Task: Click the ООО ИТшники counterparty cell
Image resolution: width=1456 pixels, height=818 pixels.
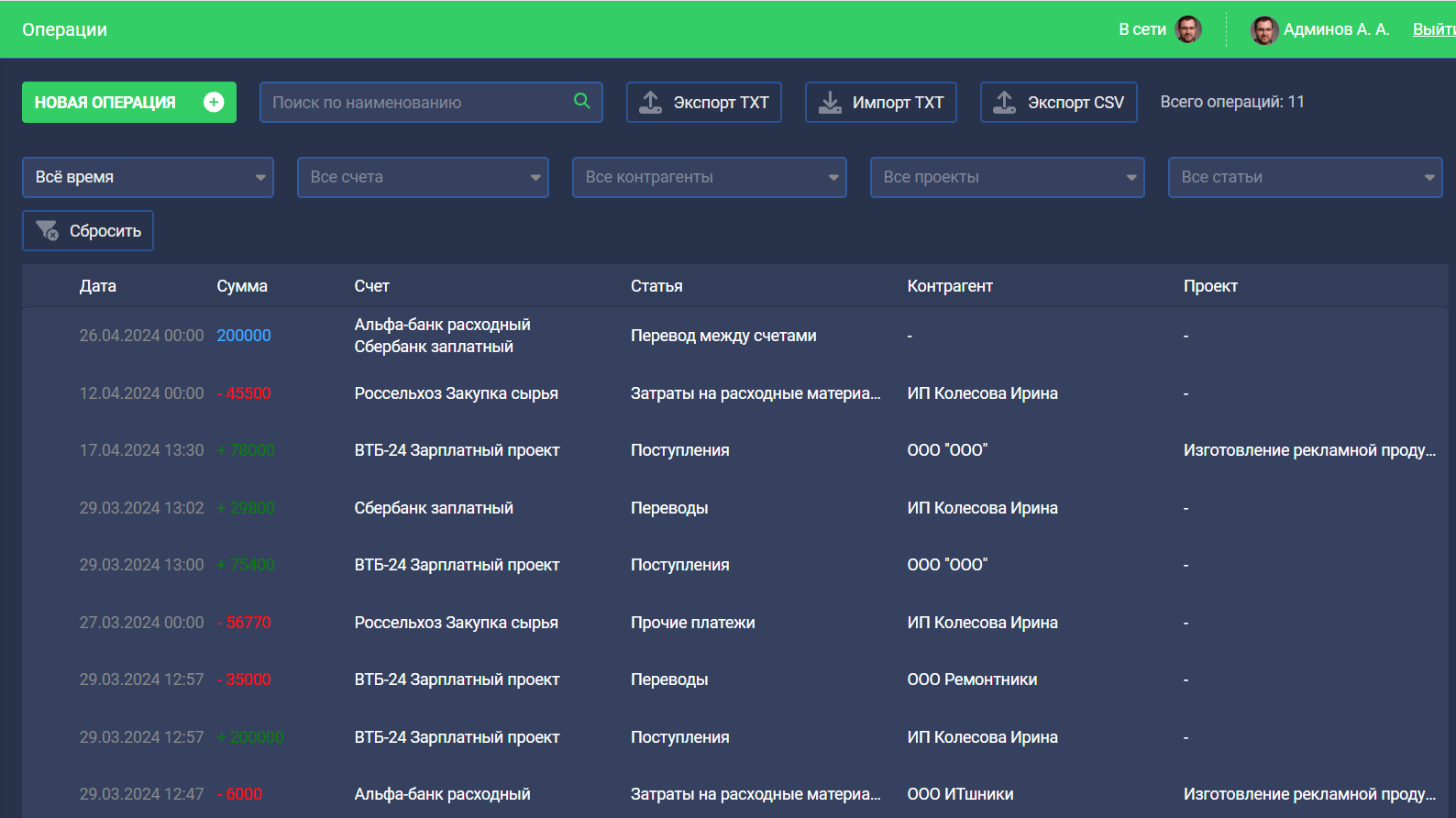Action: (961, 794)
